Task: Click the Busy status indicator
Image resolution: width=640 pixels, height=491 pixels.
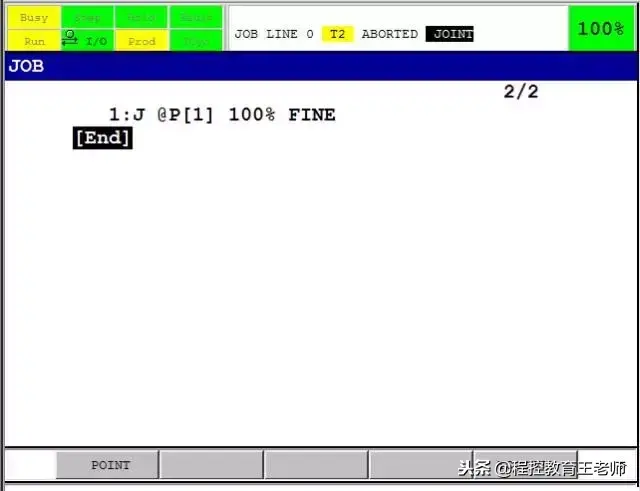Action: (x=34, y=18)
